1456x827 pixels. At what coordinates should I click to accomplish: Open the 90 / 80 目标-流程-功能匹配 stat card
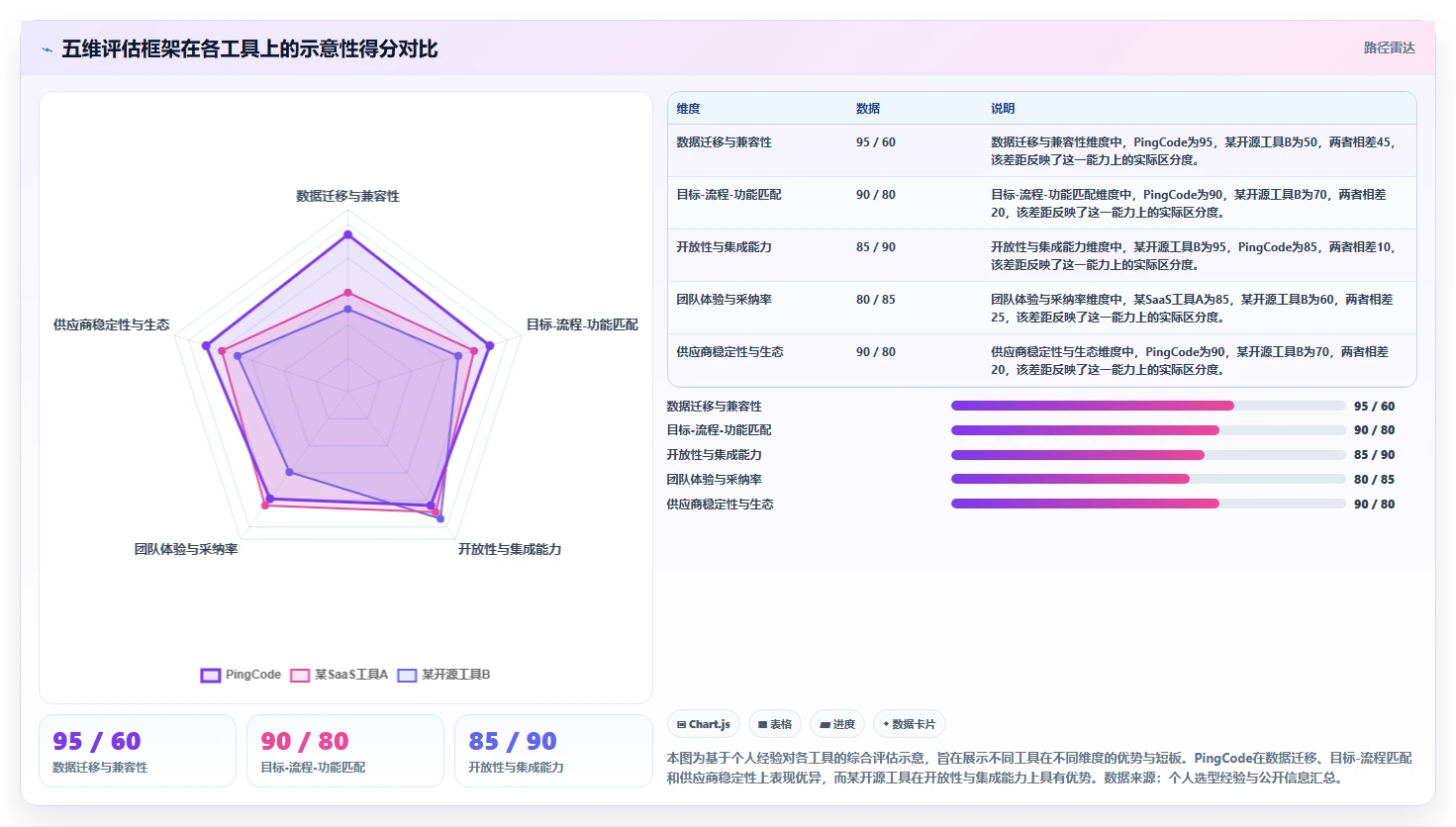[345, 751]
